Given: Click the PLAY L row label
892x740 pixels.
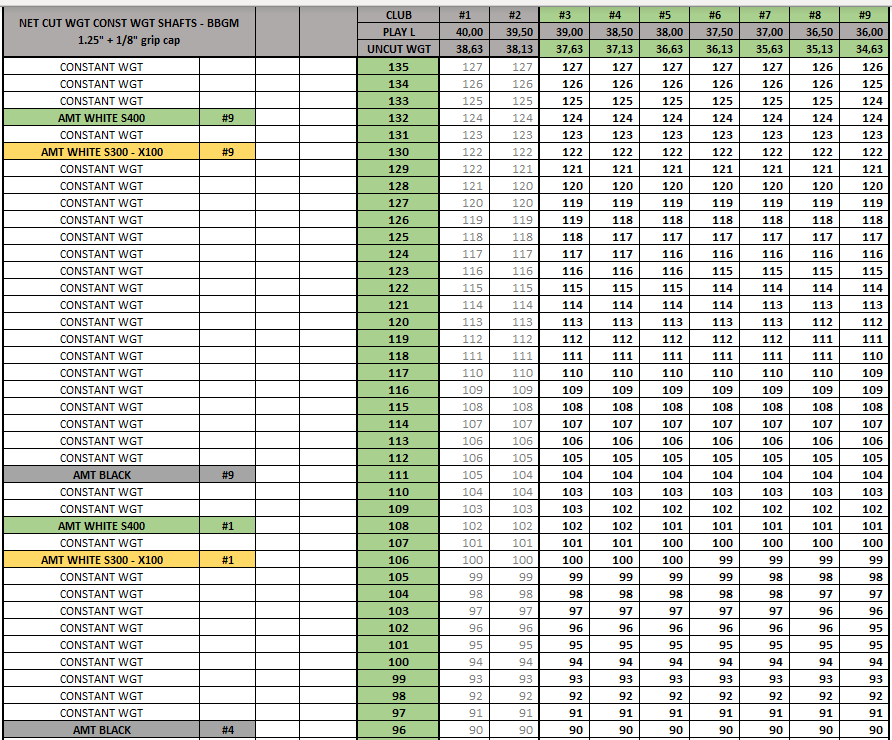Looking at the screenshot, I should [397, 31].
